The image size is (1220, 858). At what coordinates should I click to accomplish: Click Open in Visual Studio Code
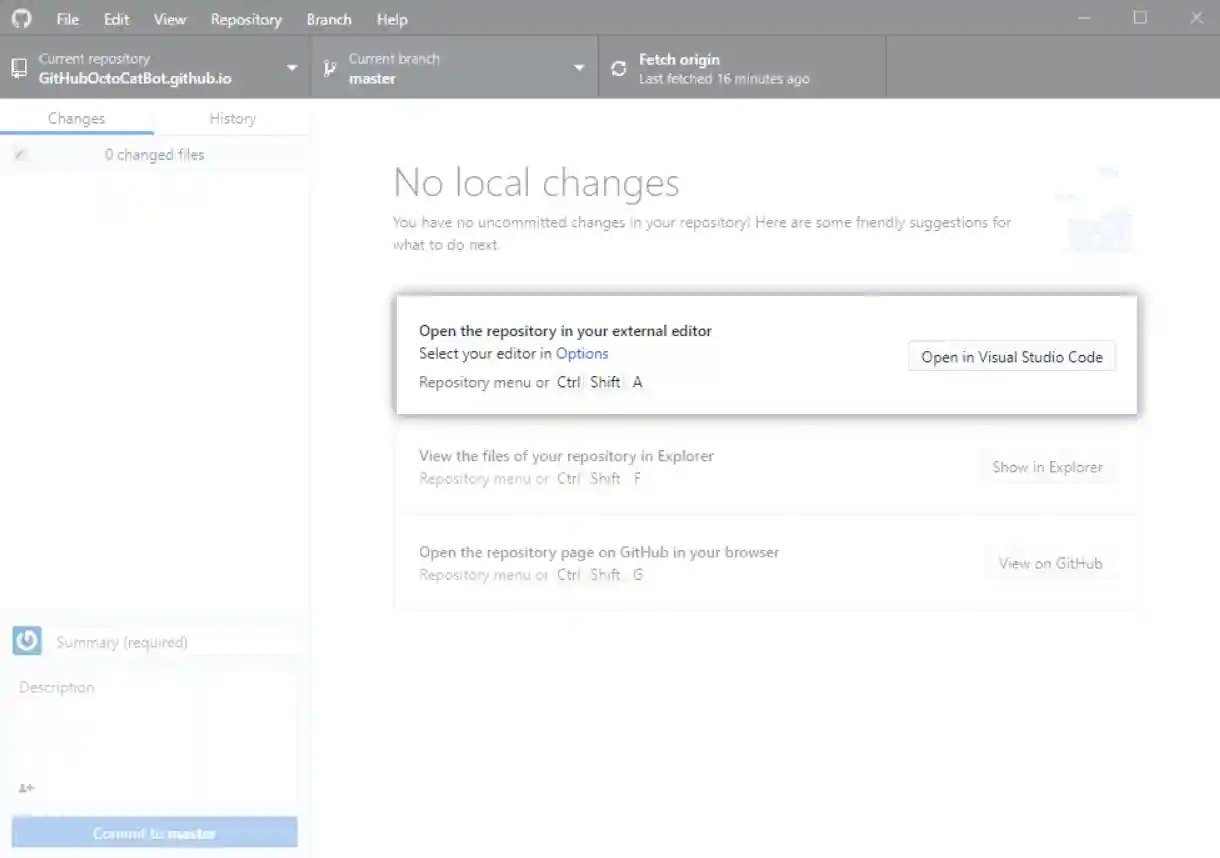(x=1012, y=356)
